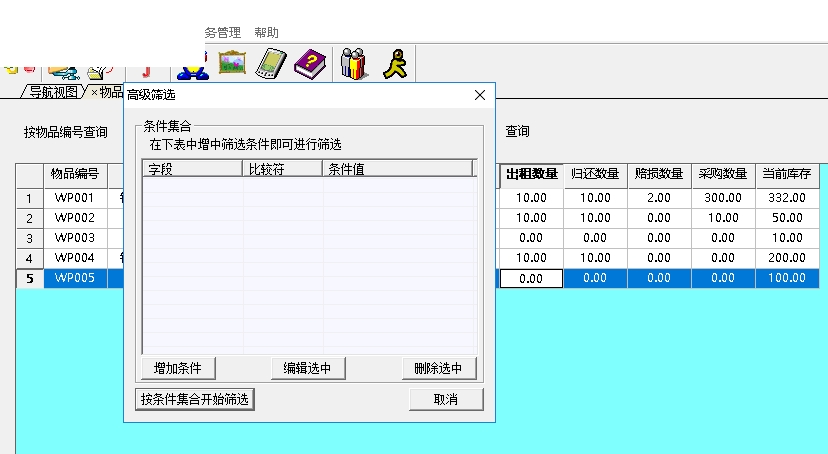The height and width of the screenshot is (454, 828).
Task: Click the 物品编号 column header
Action: point(75,174)
